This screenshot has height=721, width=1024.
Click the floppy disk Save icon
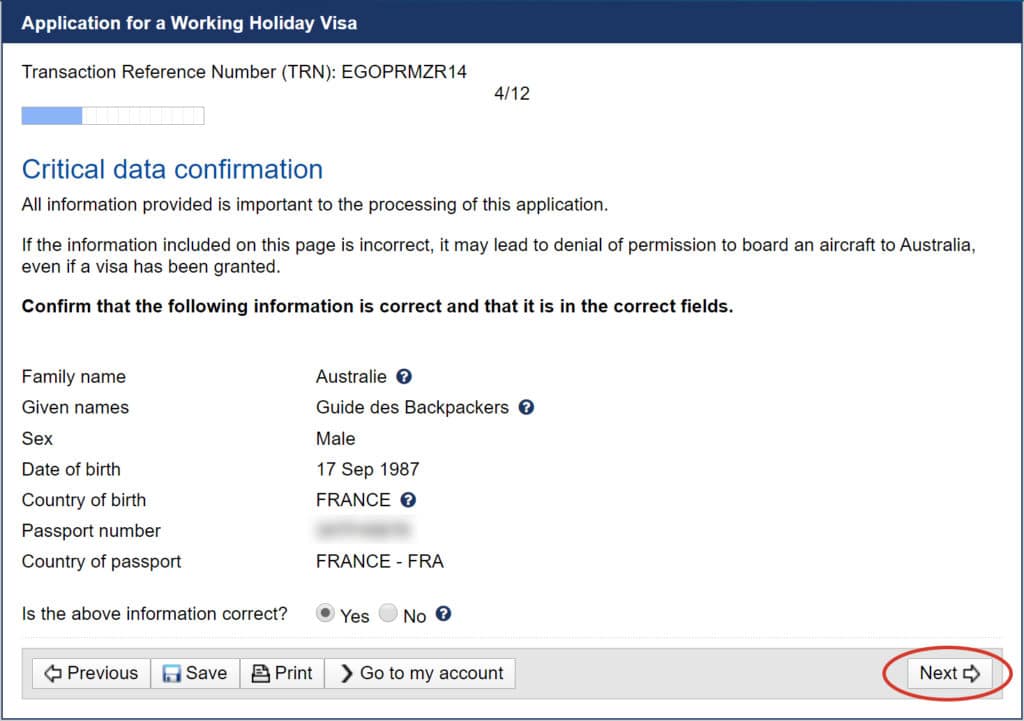[171, 673]
